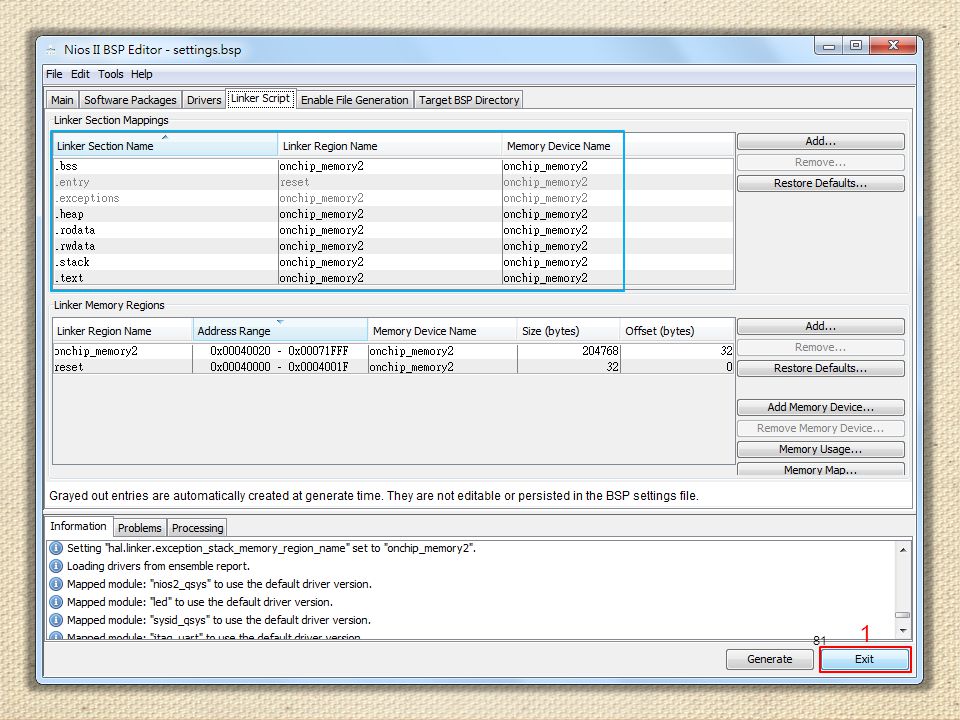This screenshot has width=960, height=720.
Task: Click info icon beside led mapped module
Action: (56, 602)
